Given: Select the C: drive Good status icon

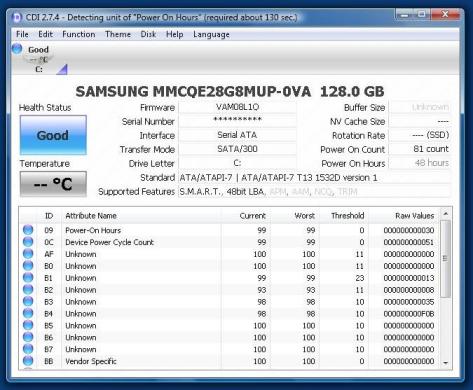Looking at the screenshot, I should pos(17,49).
